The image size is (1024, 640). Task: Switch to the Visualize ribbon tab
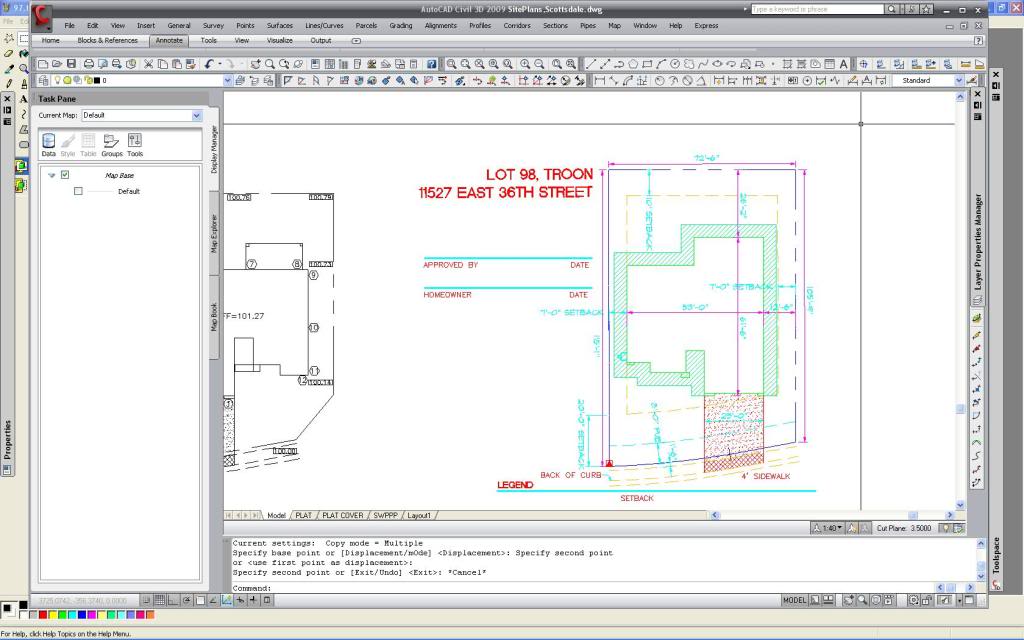click(280, 40)
